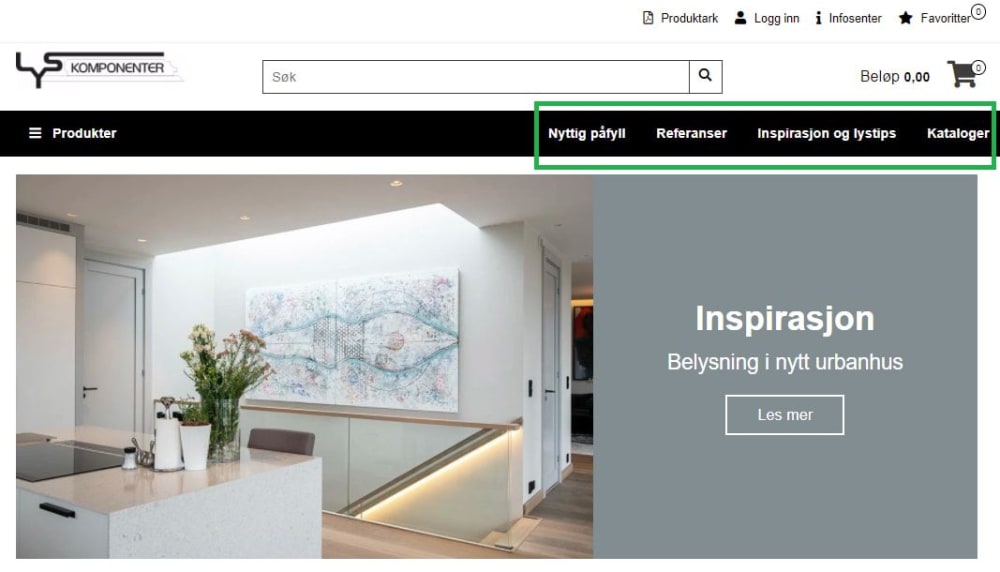Click the Logg inn link
The width and height of the screenshot is (1000, 572).
tap(776, 18)
